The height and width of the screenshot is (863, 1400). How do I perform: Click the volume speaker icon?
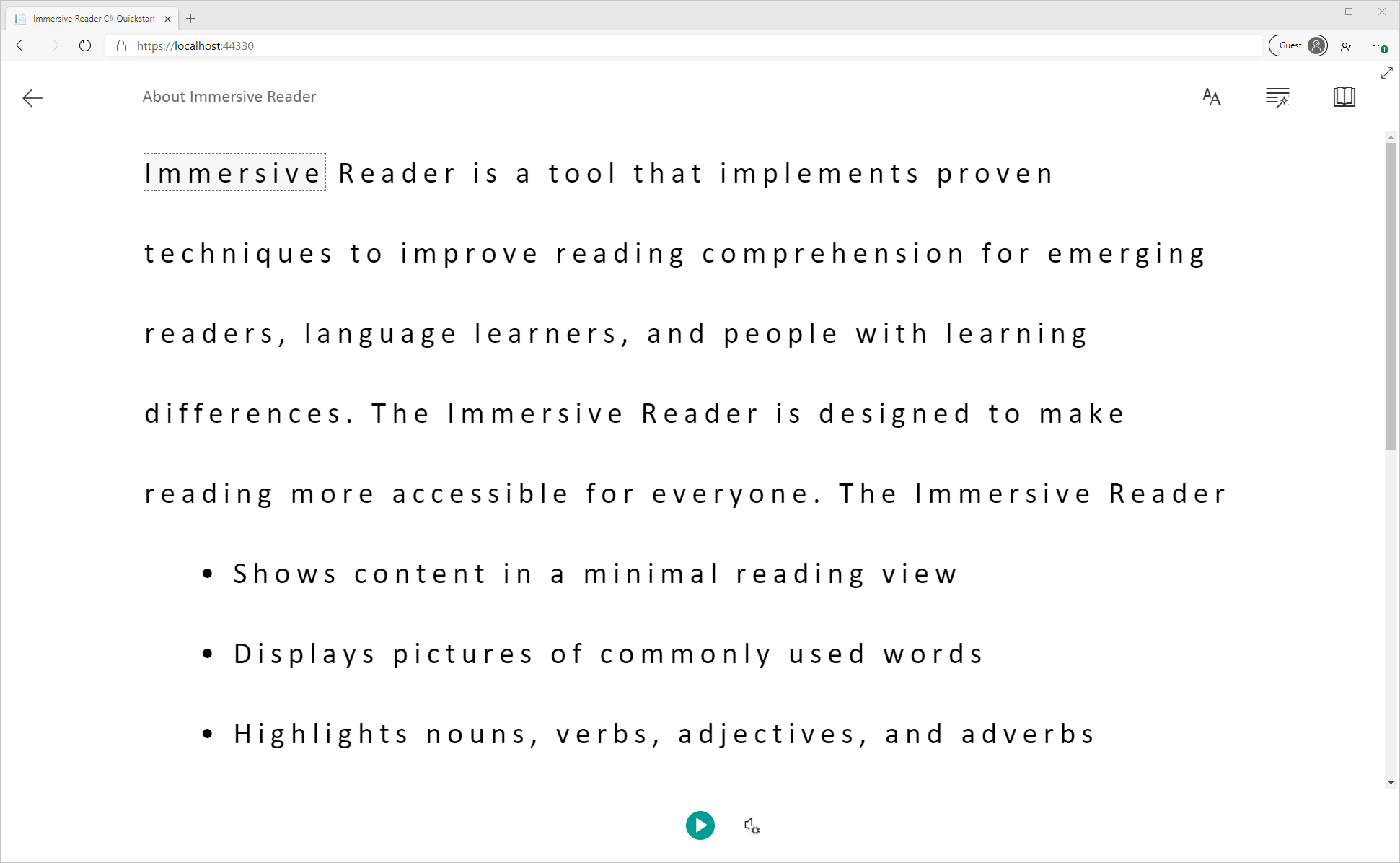pos(751,824)
